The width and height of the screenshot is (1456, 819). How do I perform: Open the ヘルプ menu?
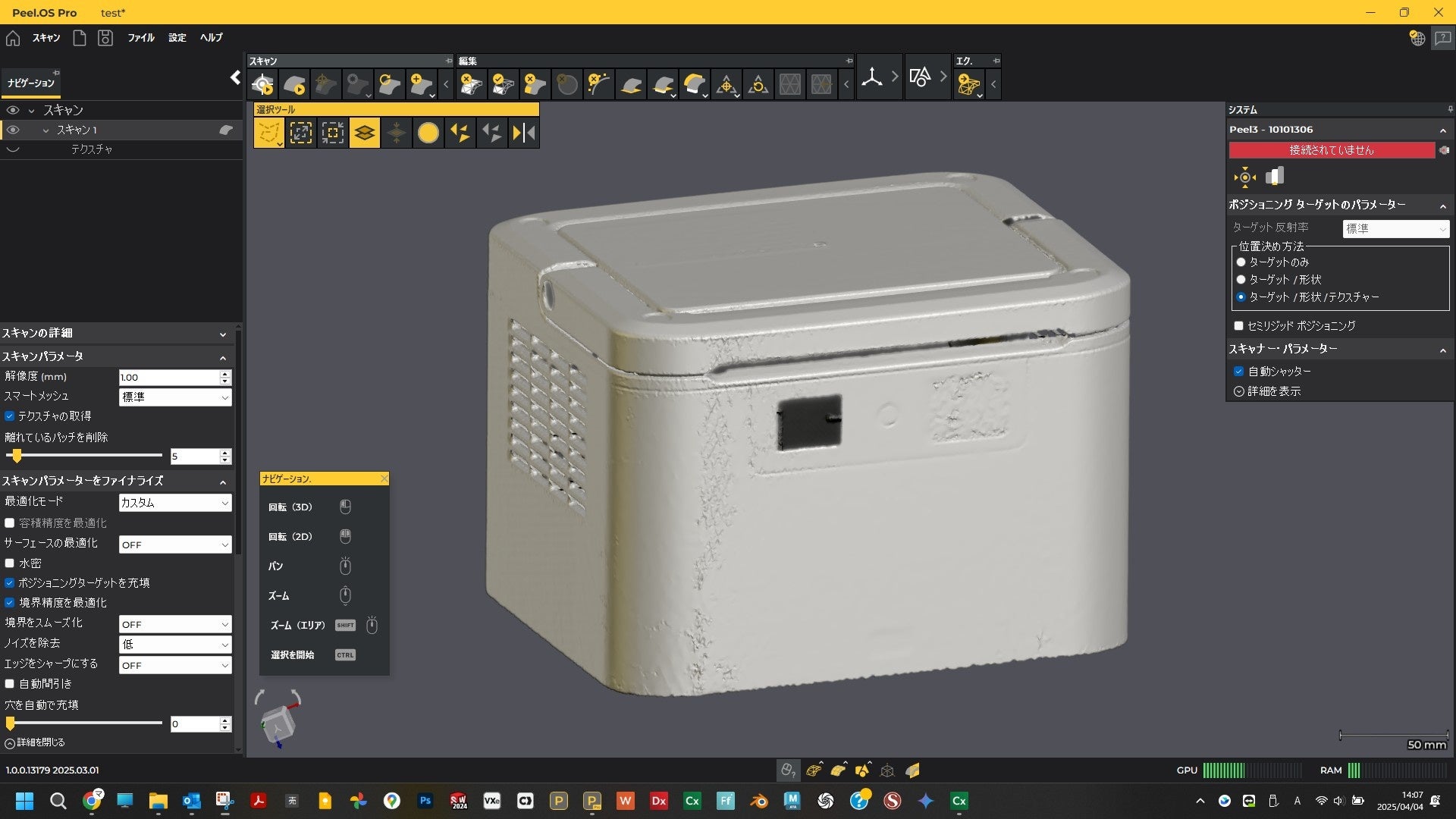[x=211, y=37]
